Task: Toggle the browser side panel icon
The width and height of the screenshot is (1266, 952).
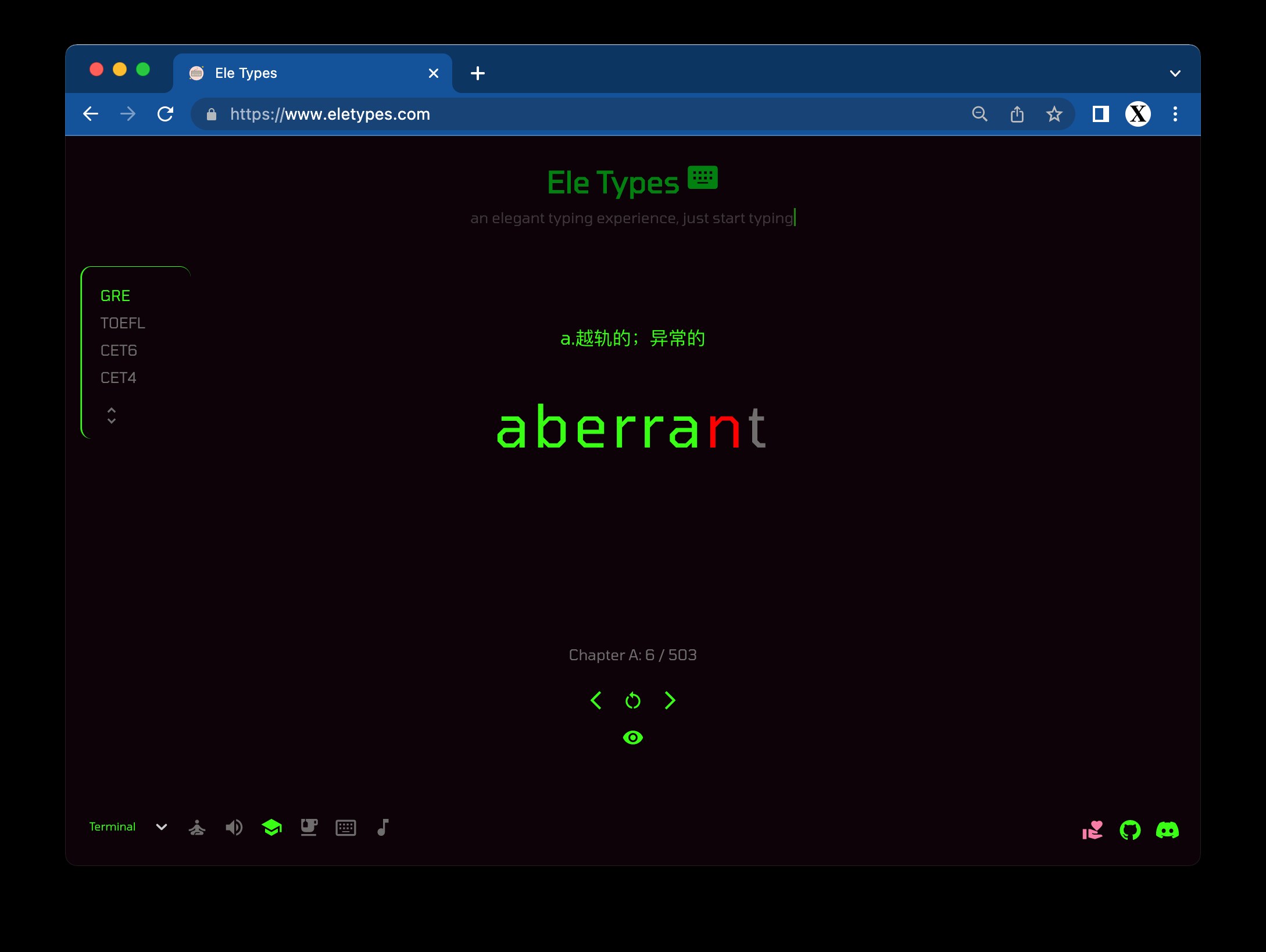Action: coord(1100,114)
